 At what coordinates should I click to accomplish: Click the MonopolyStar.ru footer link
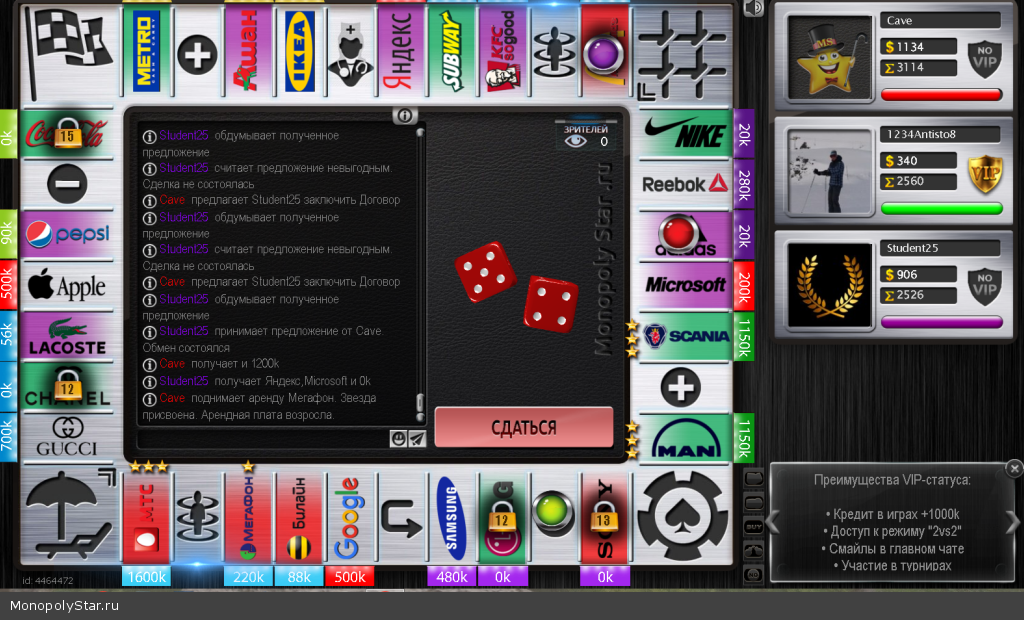click(64, 606)
